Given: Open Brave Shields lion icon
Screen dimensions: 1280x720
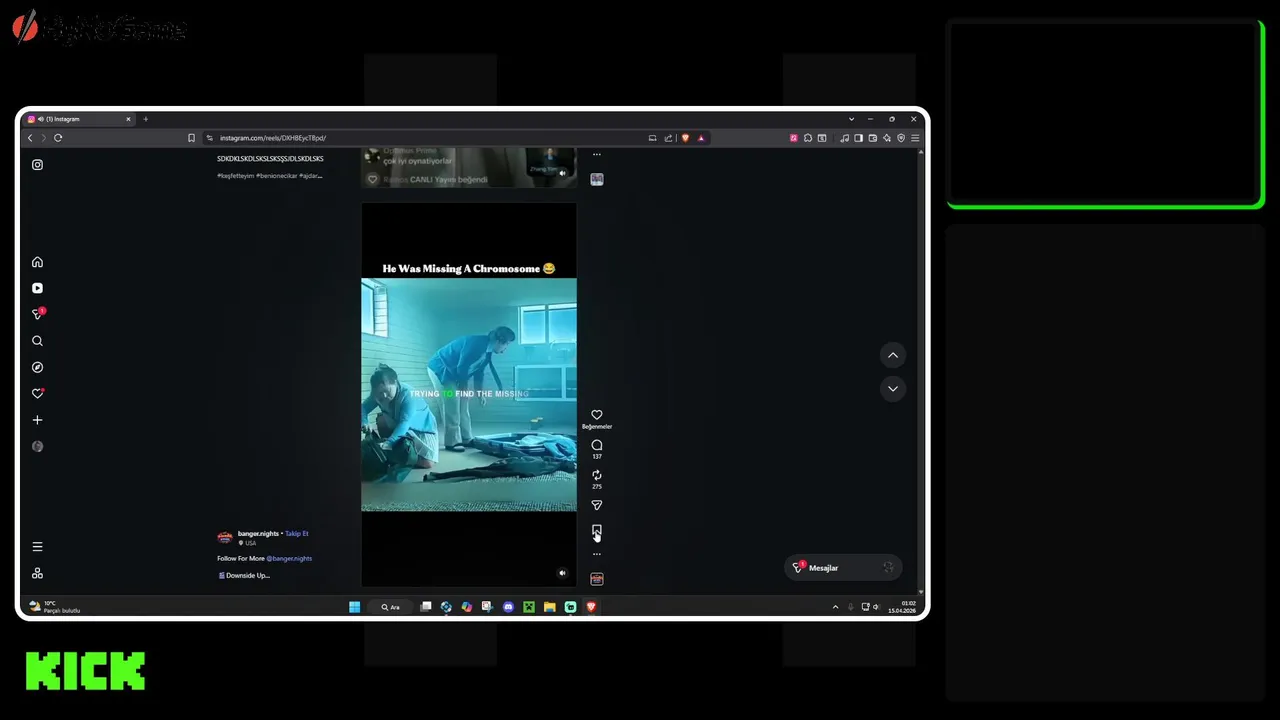Looking at the screenshot, I should (685, 138).
